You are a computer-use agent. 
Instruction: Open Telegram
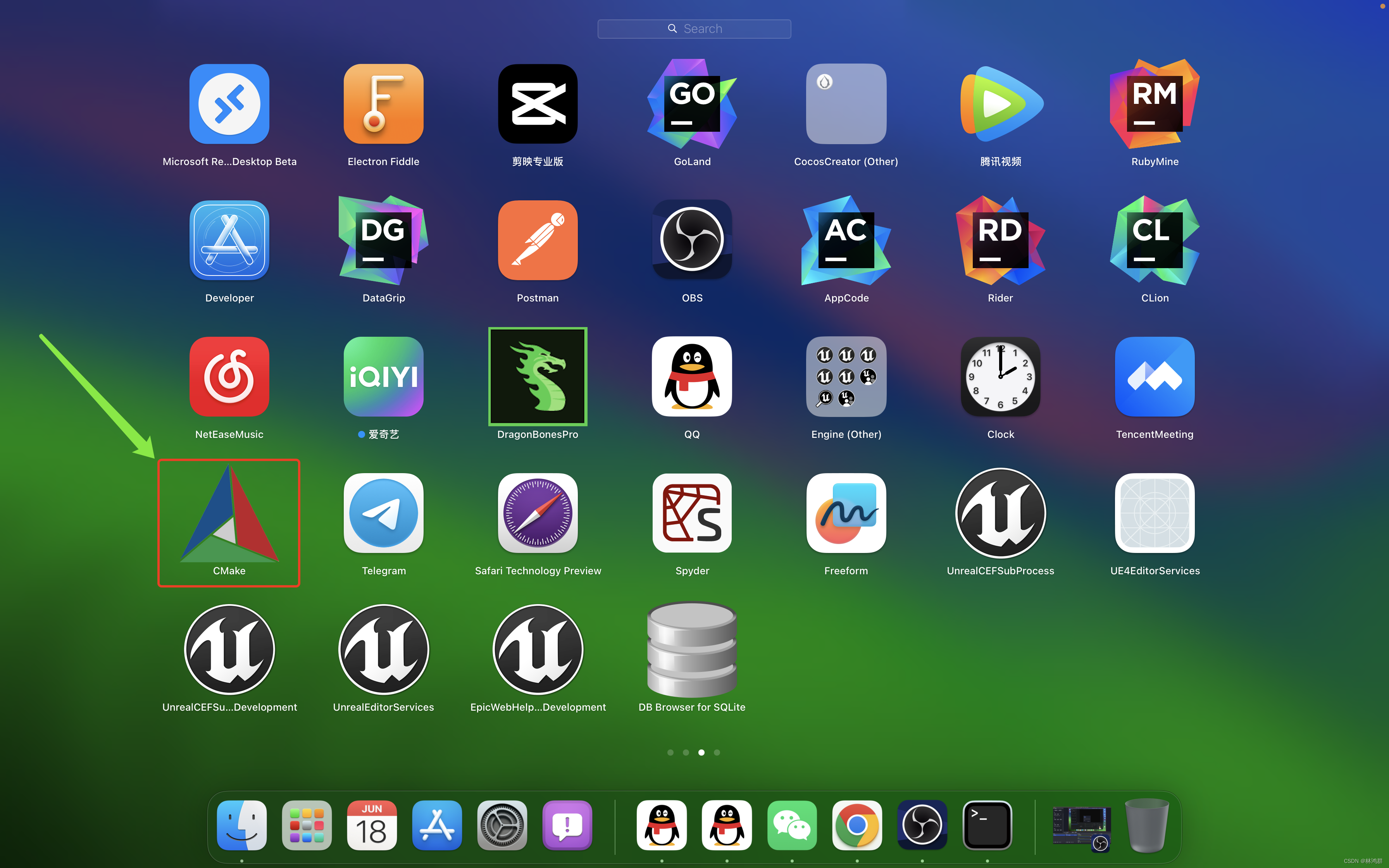point(383,513)
